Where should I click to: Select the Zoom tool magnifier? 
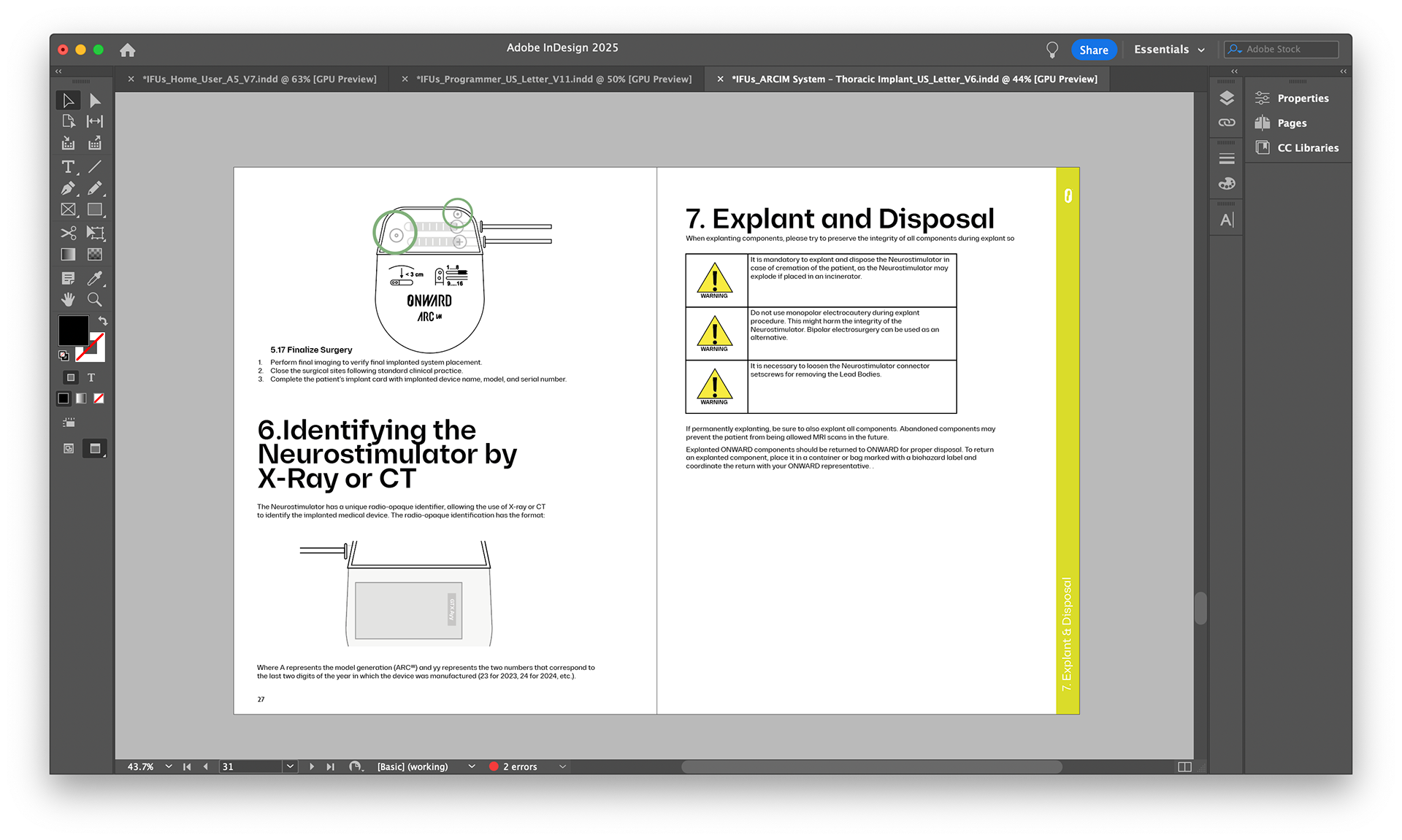tap(95, 299)
